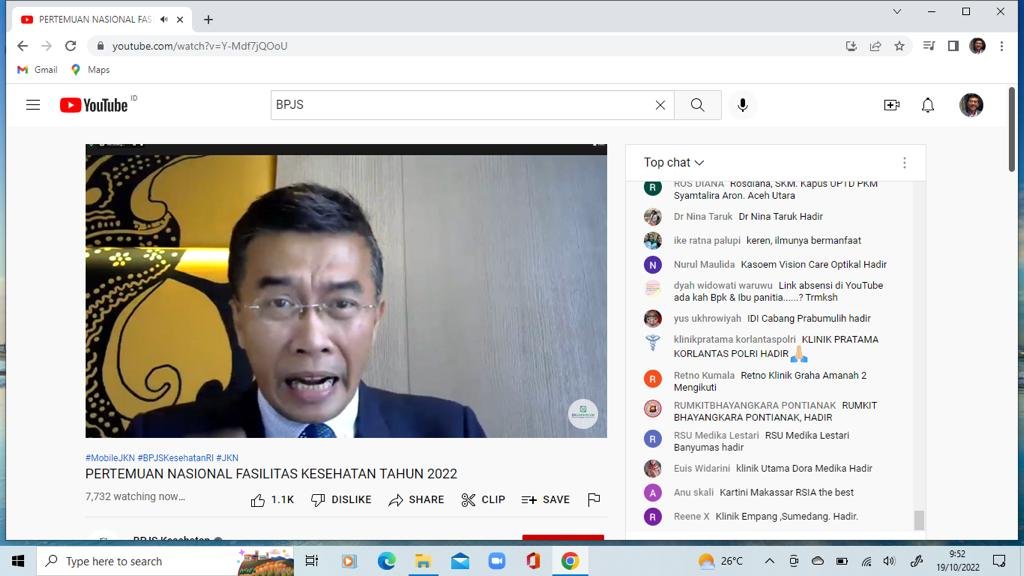Dislike this video
This screenshot has width=1024, height=576.
(341, 500)
